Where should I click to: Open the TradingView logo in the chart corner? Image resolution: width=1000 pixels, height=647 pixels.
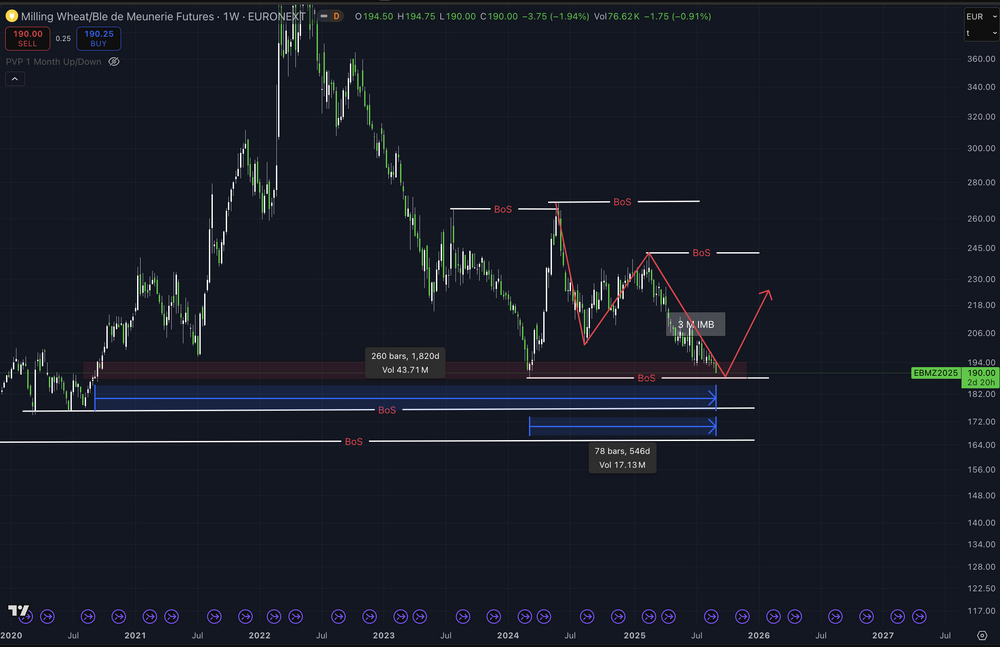(x=18, y=611)
